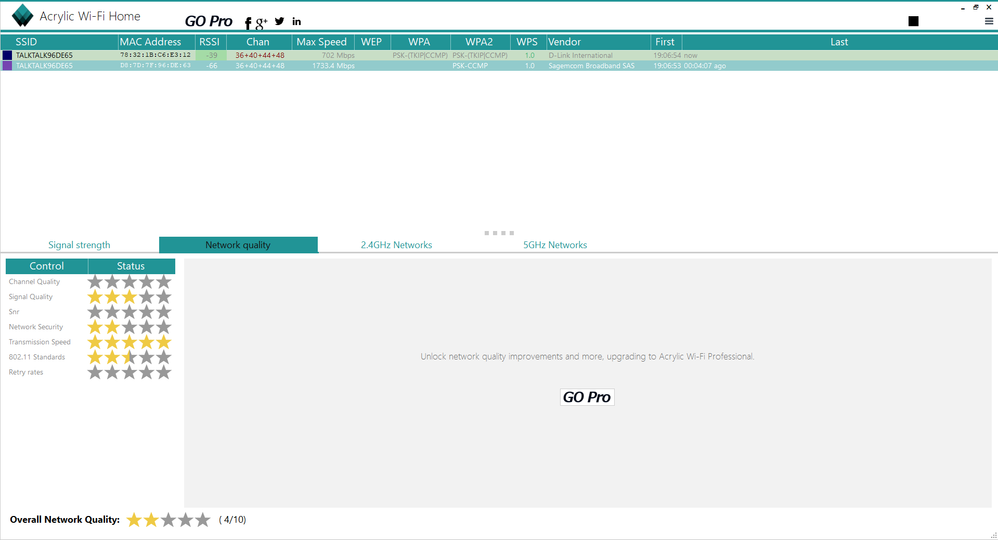Click the Status column header
The width and height of the screenshot is (998, 540).
(131, 266)
